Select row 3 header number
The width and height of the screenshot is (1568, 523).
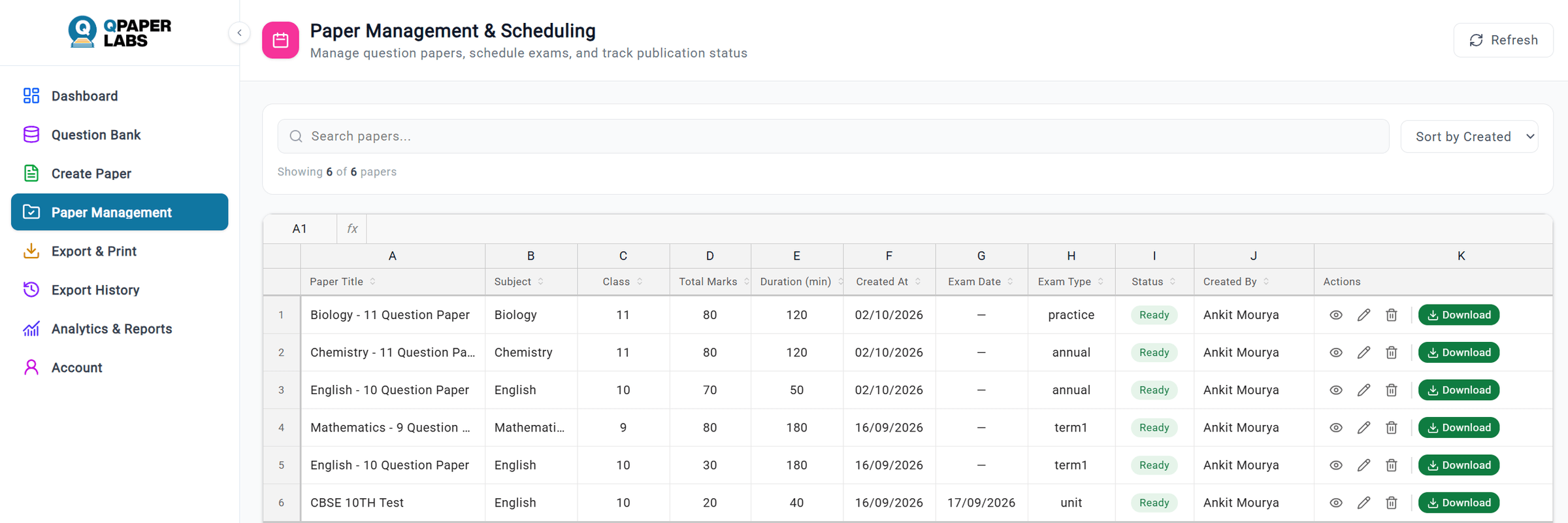pyautogui.click(x=282, y=390)
